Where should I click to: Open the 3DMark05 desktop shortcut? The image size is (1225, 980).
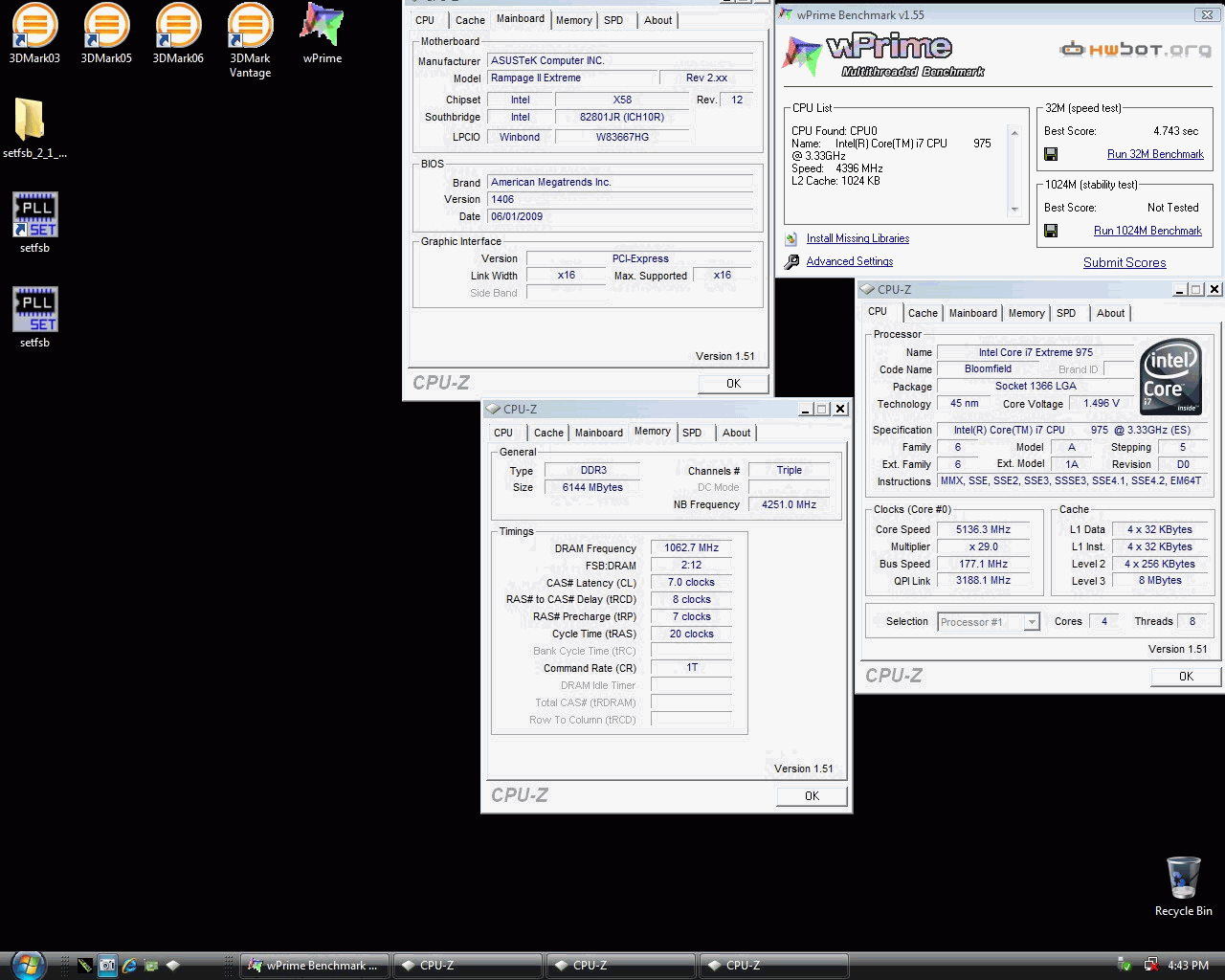pyautogui.click(x=106, y=33)
